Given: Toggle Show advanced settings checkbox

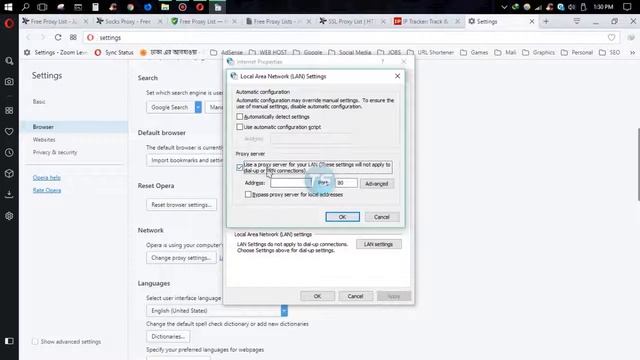Looking at the screenshot, I should 35,342.
